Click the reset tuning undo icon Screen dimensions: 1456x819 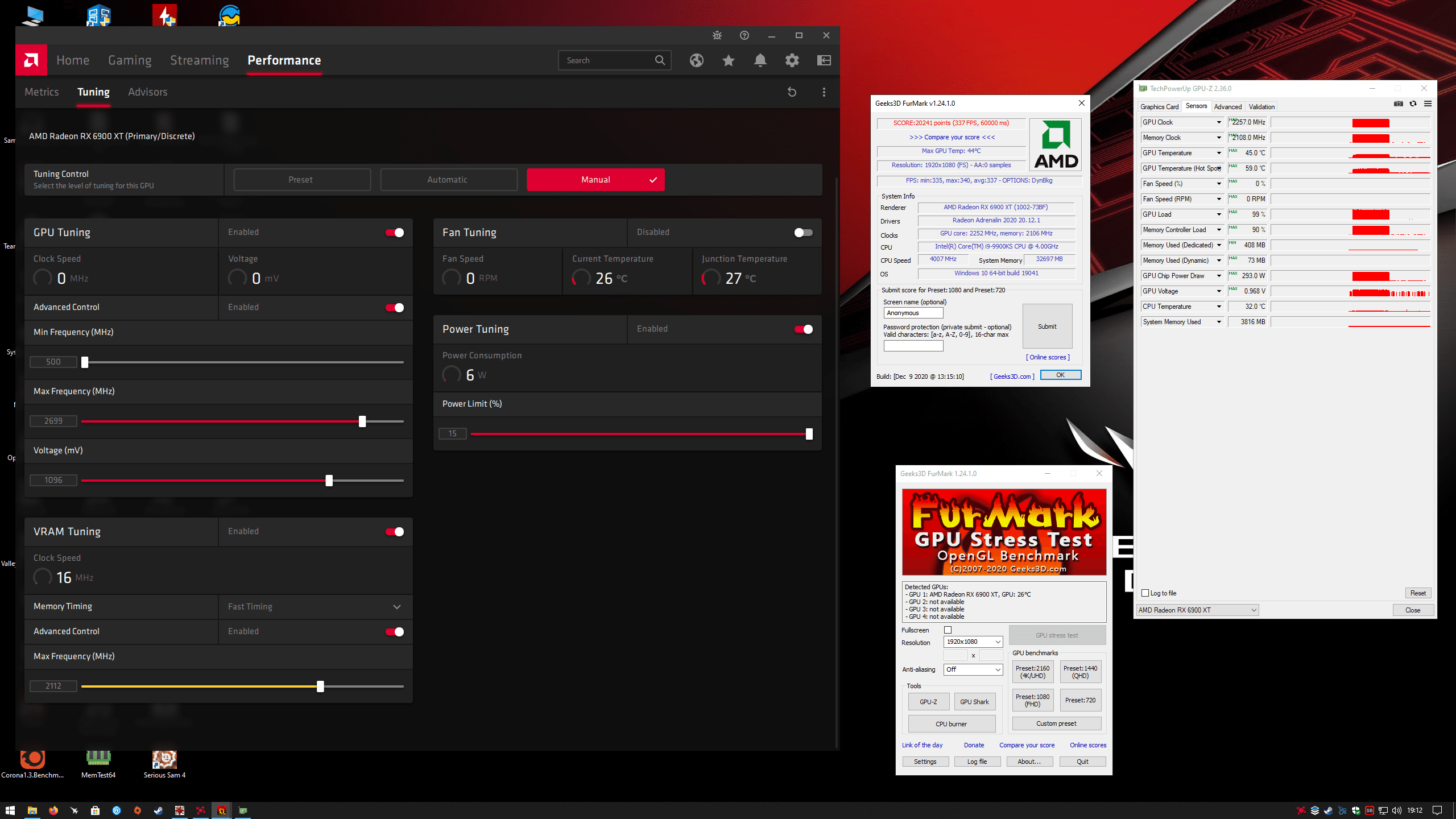(x=792, y=92)
